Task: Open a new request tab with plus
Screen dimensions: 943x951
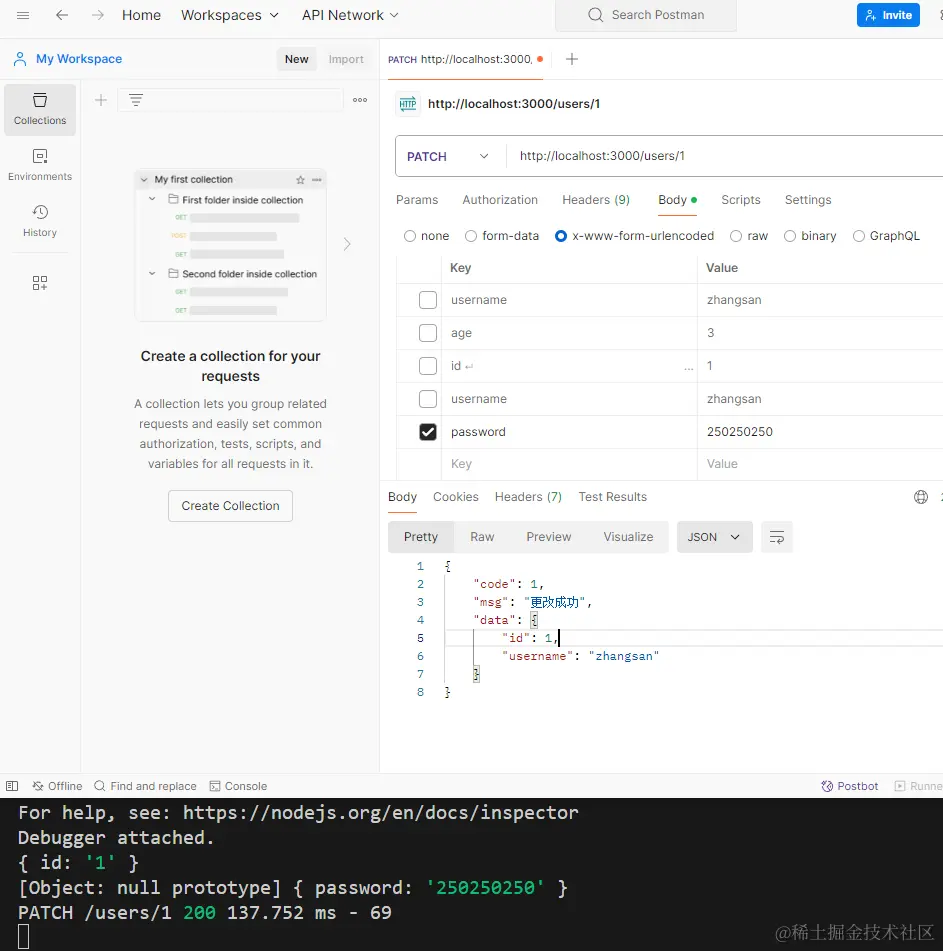Action: (571, 59)
